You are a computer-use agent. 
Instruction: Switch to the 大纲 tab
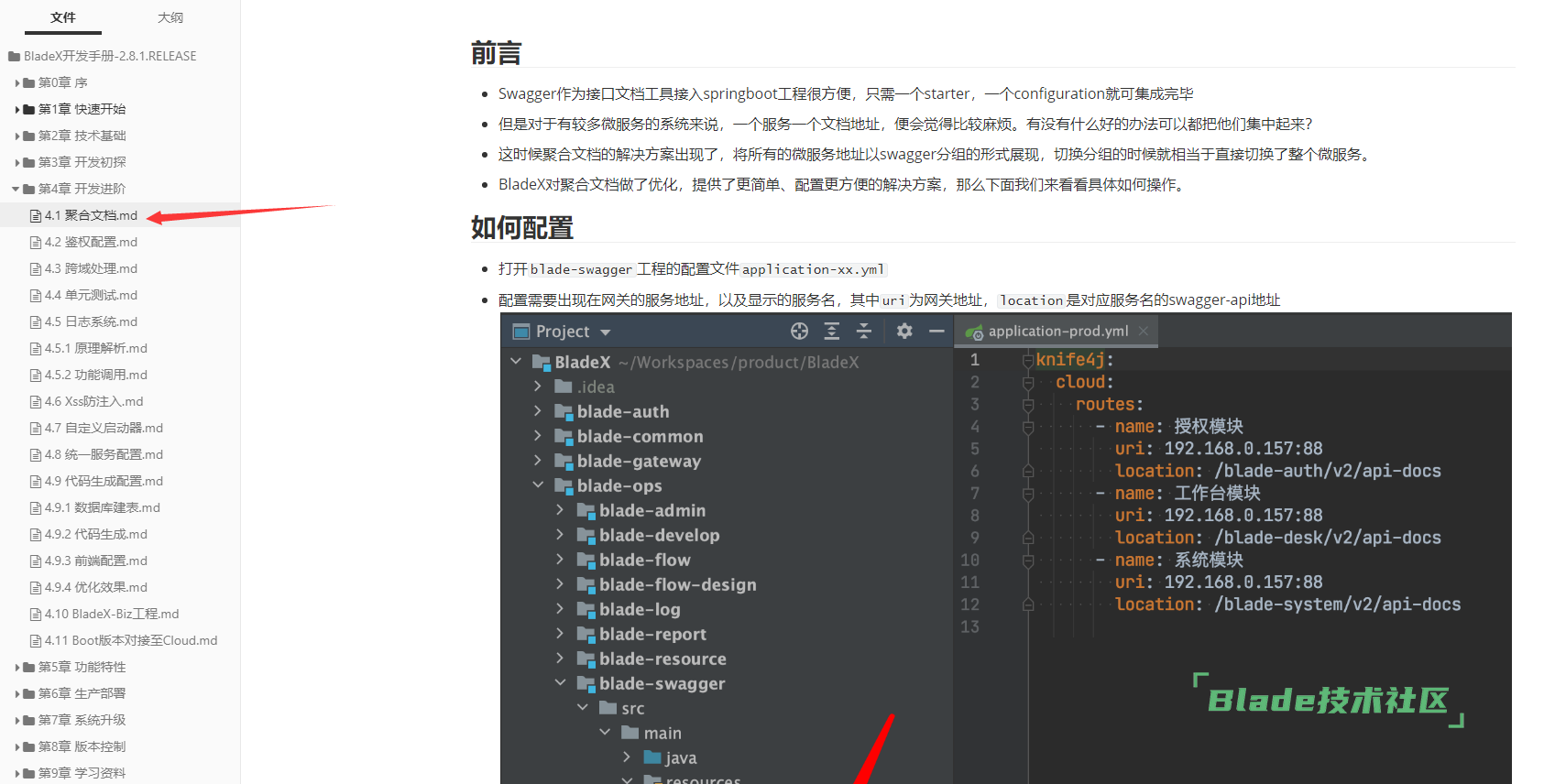point(170,17)
